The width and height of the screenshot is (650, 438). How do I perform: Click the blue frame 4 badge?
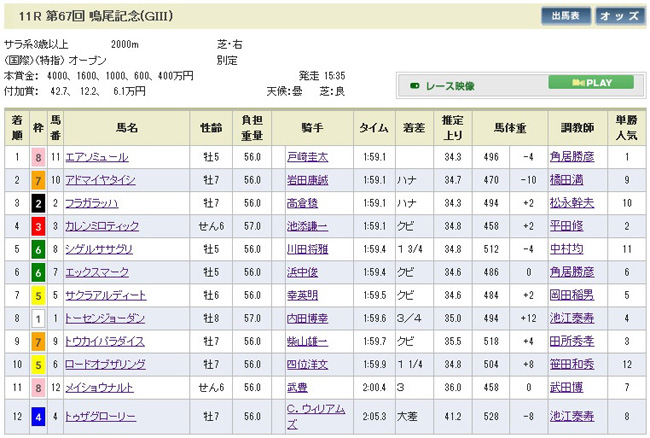click(38, 415)
